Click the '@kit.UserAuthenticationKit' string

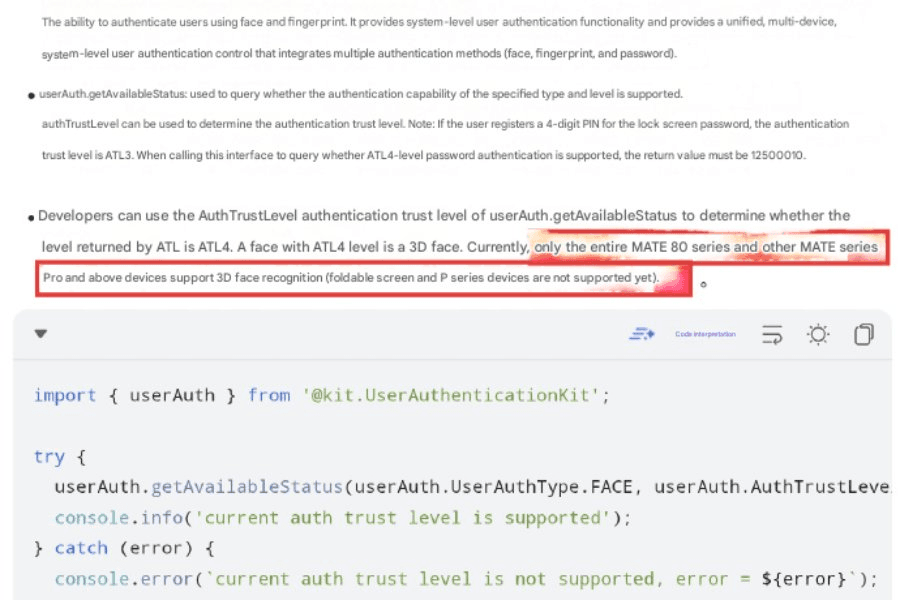coord(455,395)
